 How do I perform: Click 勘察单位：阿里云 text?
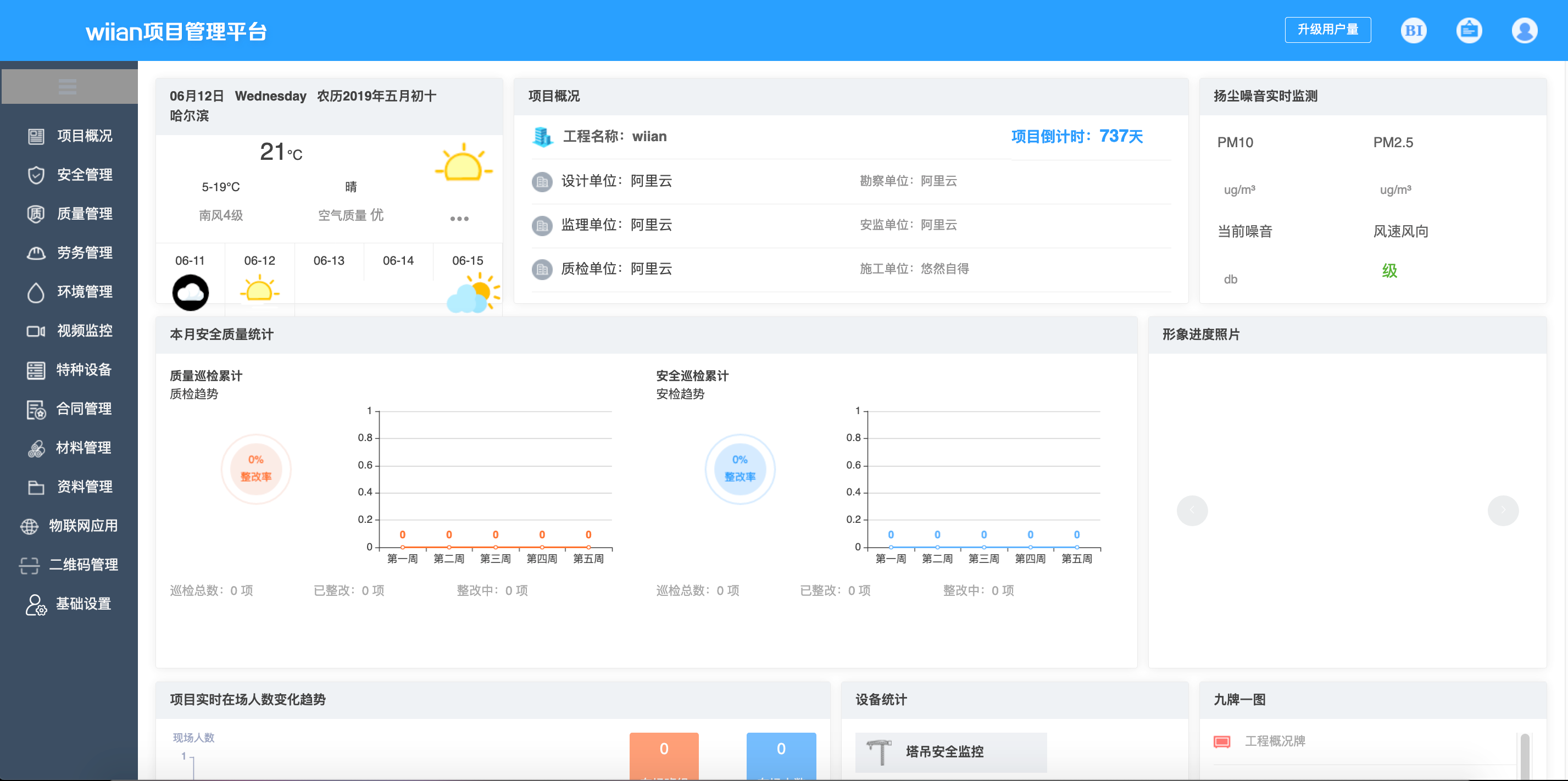point(908,181)
